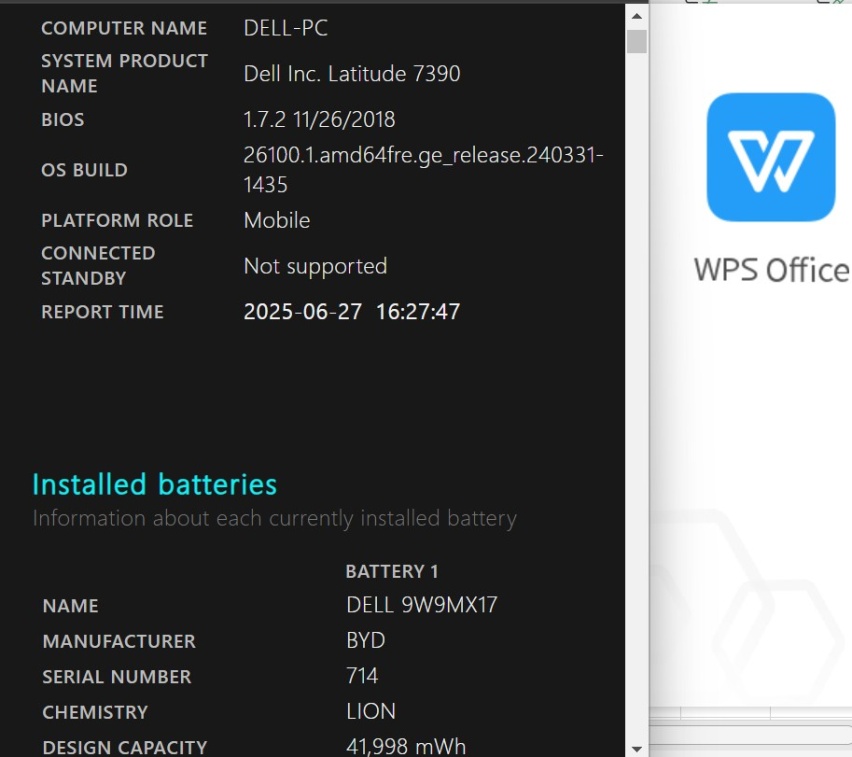Click 'Information about each currently installed battery' subtitle
The width and height of the screenshot is (852, 757).
pos(274,518)
